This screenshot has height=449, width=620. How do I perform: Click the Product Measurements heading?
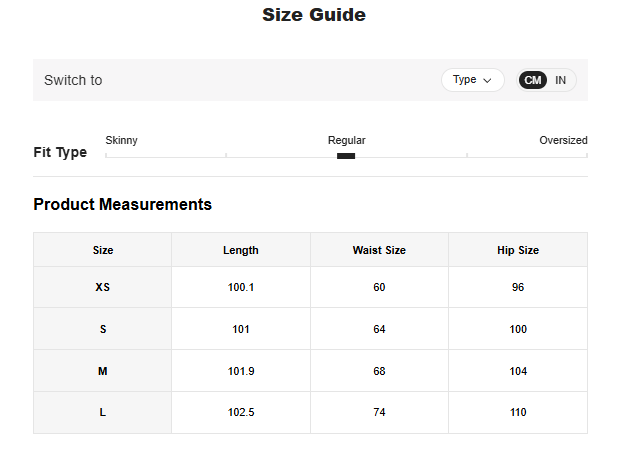(x=122, y=204)
